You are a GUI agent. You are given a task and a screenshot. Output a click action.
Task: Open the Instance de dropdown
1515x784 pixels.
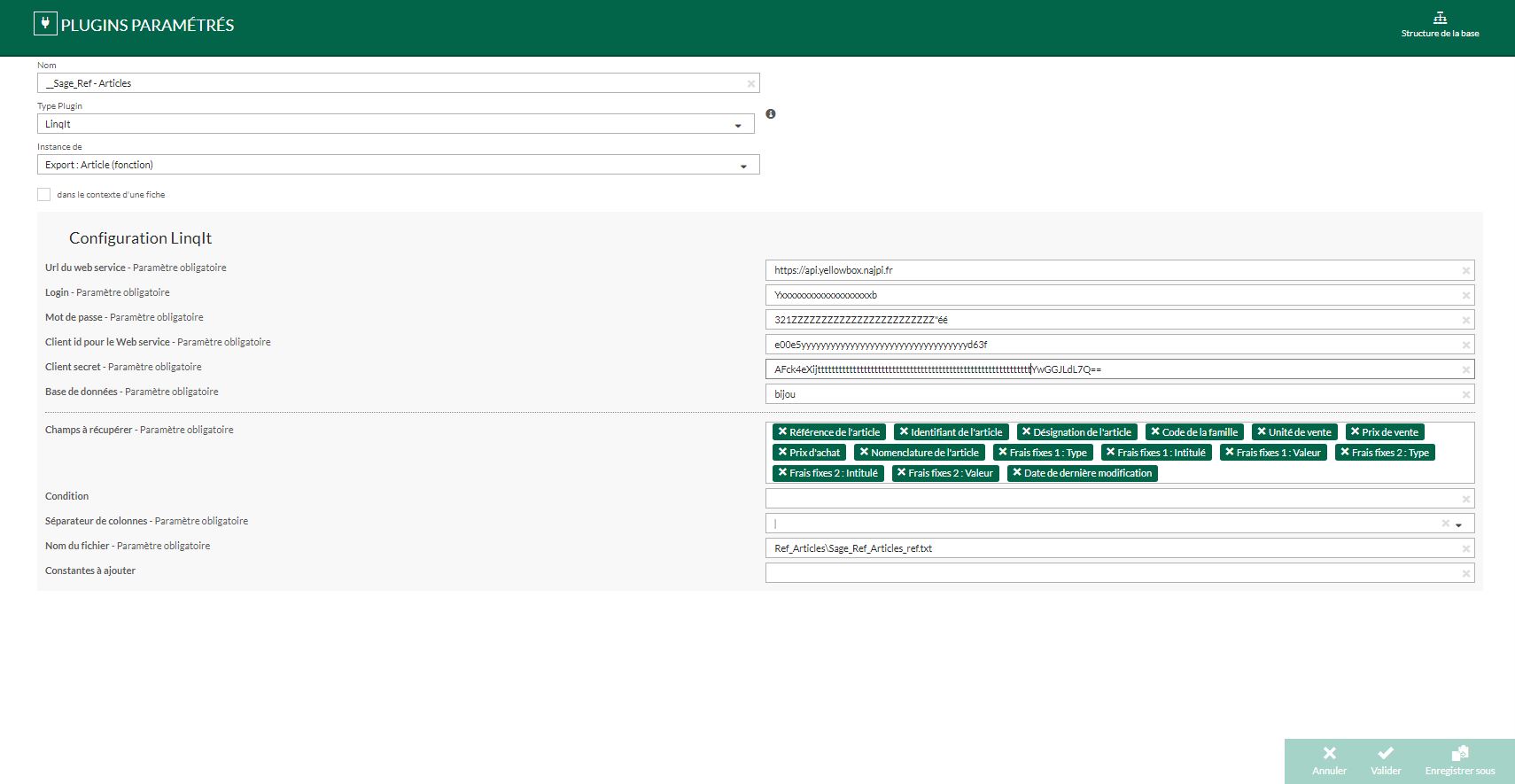pyautogui.click(x=742, y=167)
